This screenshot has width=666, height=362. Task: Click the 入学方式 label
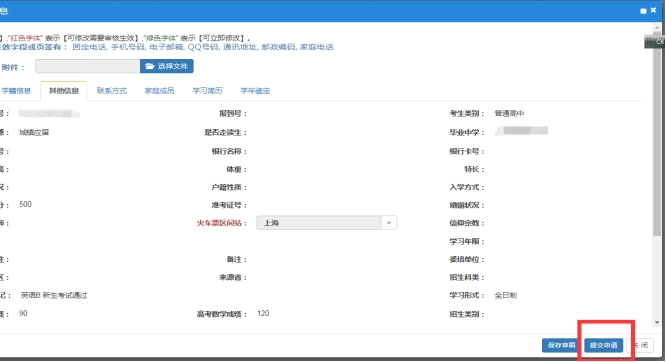[467, 187]
